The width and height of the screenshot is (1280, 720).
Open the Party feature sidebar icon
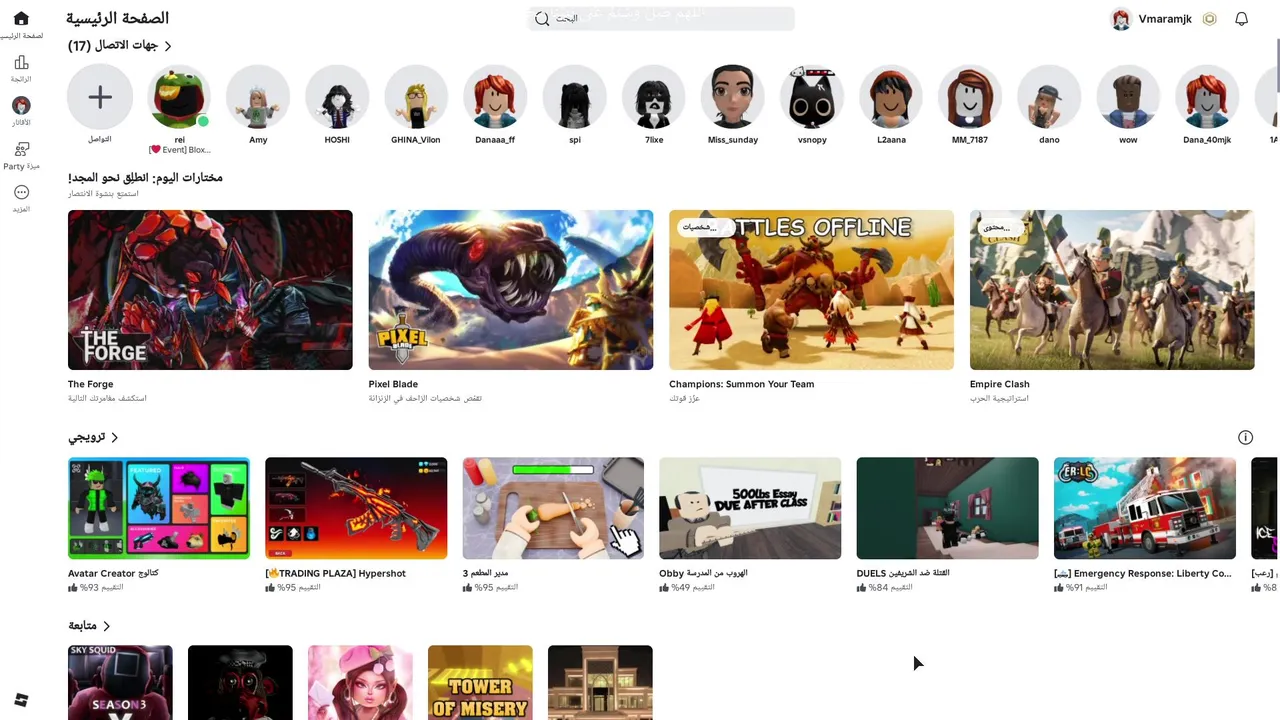pos(21,149)
